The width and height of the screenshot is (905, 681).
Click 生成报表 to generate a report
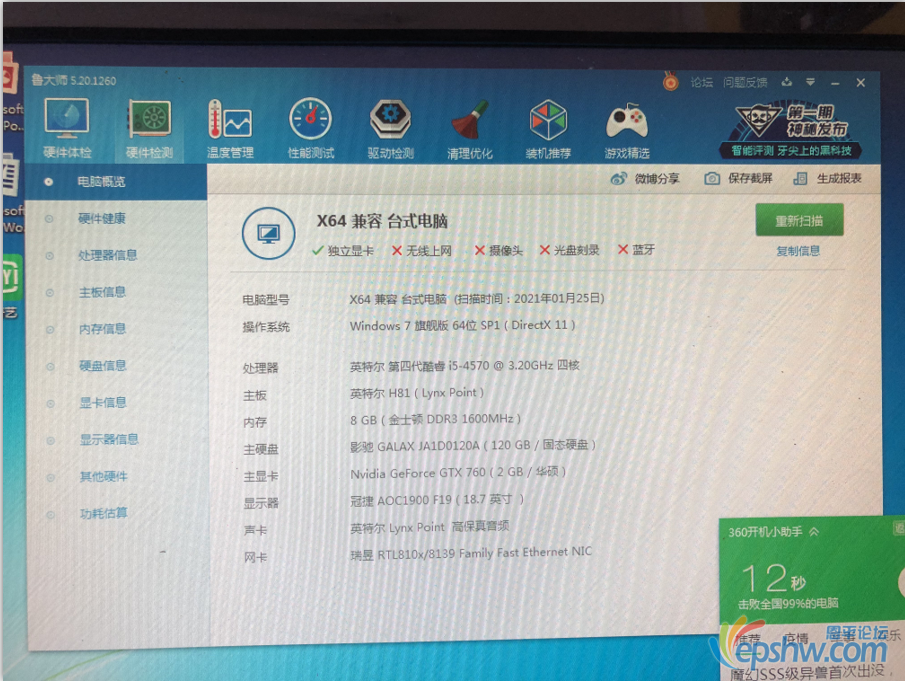(x=828, y=178)
